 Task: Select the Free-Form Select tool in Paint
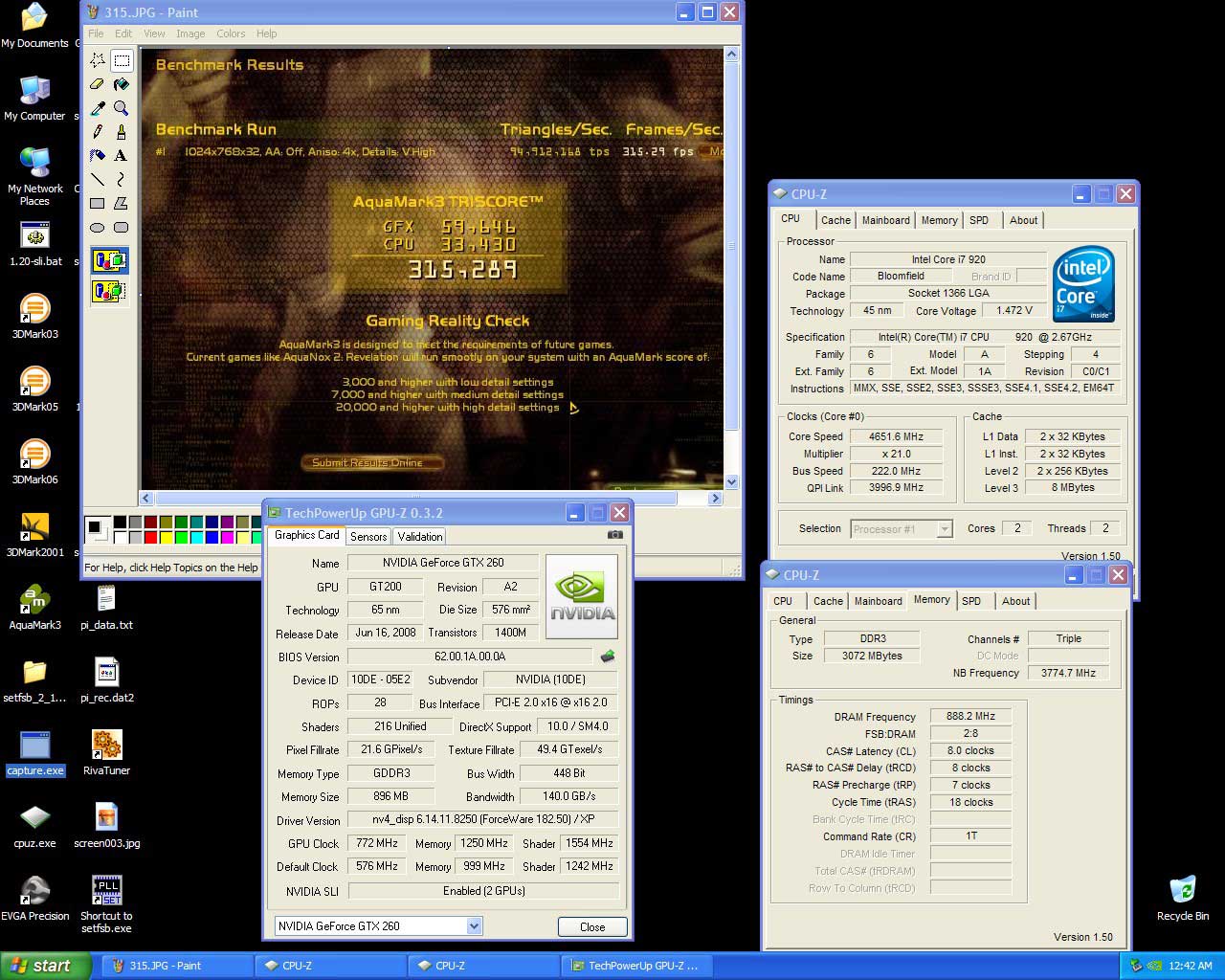(x=98, y=61)
